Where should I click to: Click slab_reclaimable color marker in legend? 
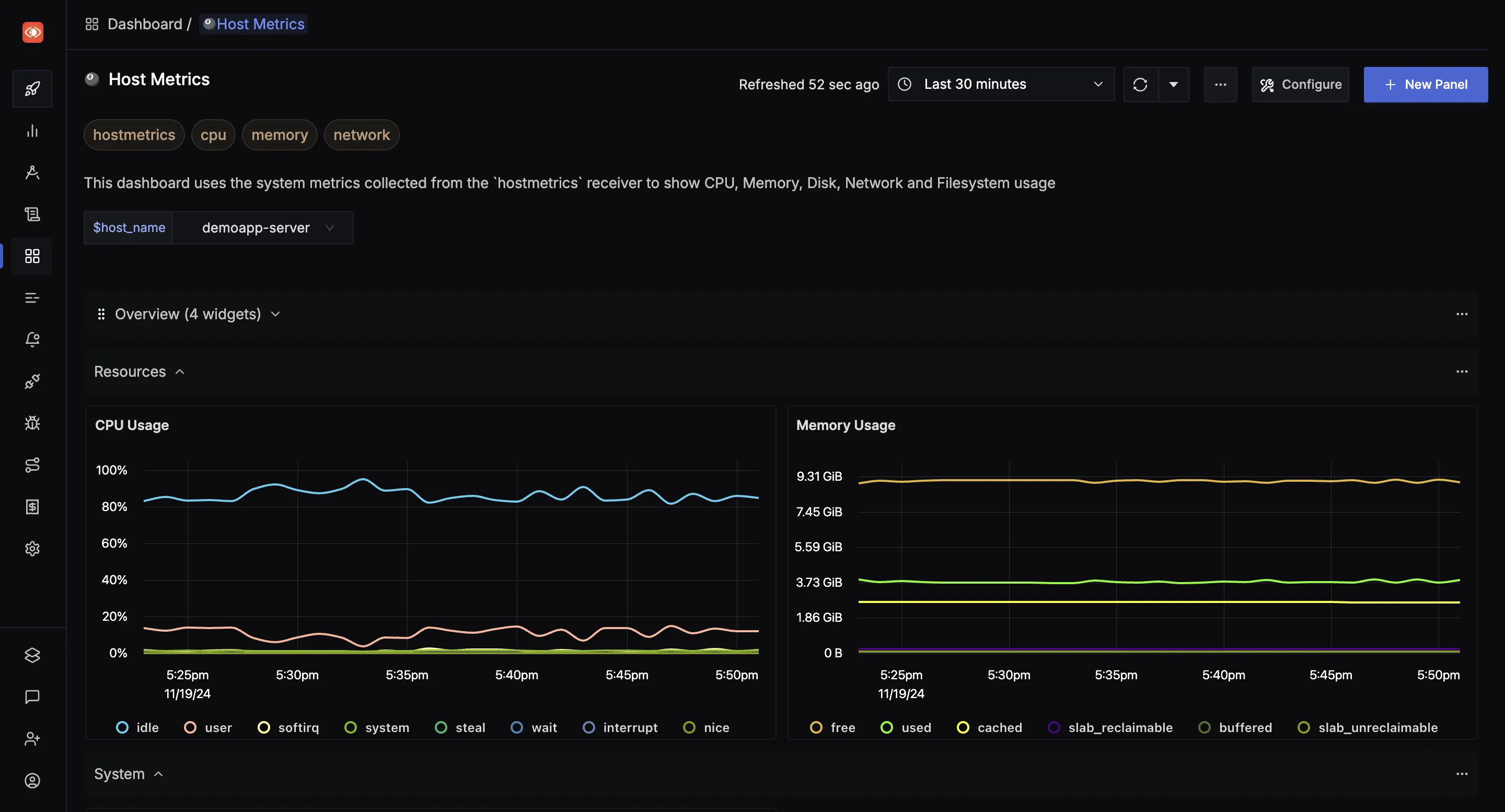tap(1054, 728)
